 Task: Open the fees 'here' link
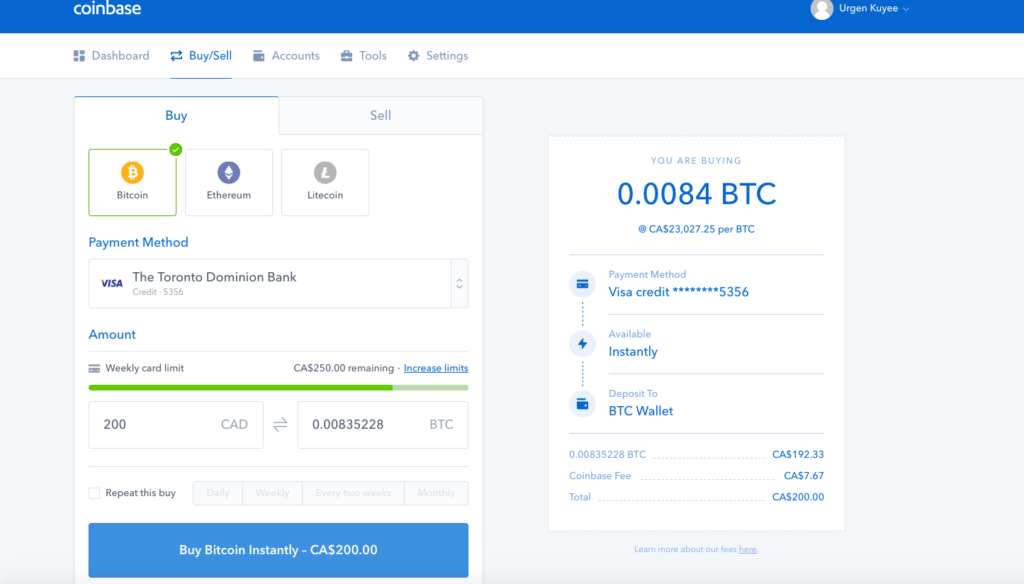click(x=748, y=549)
